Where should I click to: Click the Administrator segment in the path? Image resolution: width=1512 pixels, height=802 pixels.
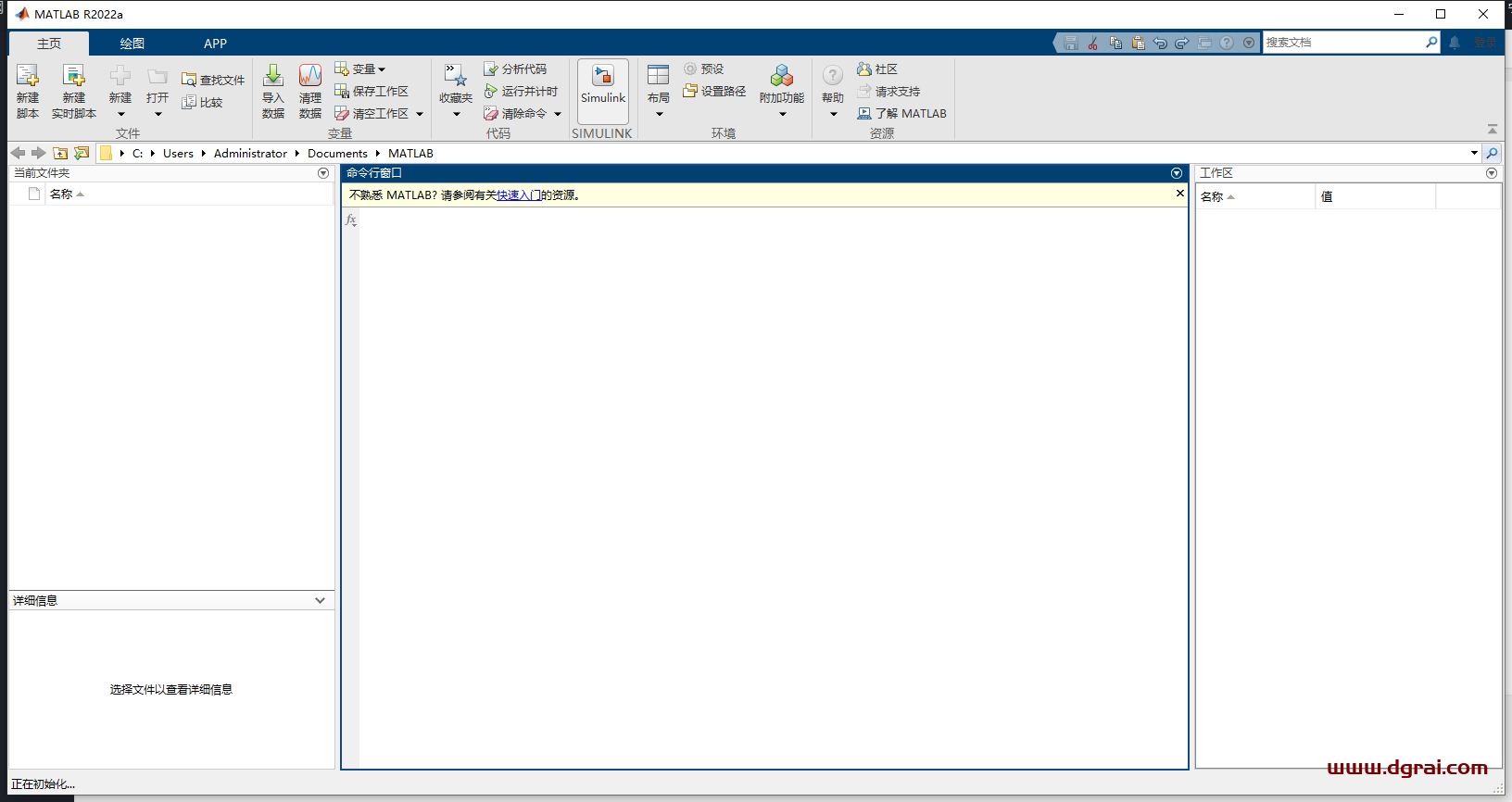(250, 154)
